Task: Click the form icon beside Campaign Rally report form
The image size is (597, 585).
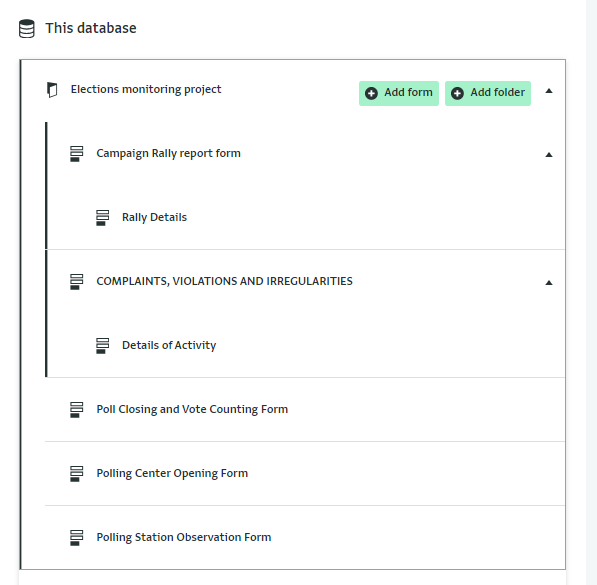Action: pos(77,153)
